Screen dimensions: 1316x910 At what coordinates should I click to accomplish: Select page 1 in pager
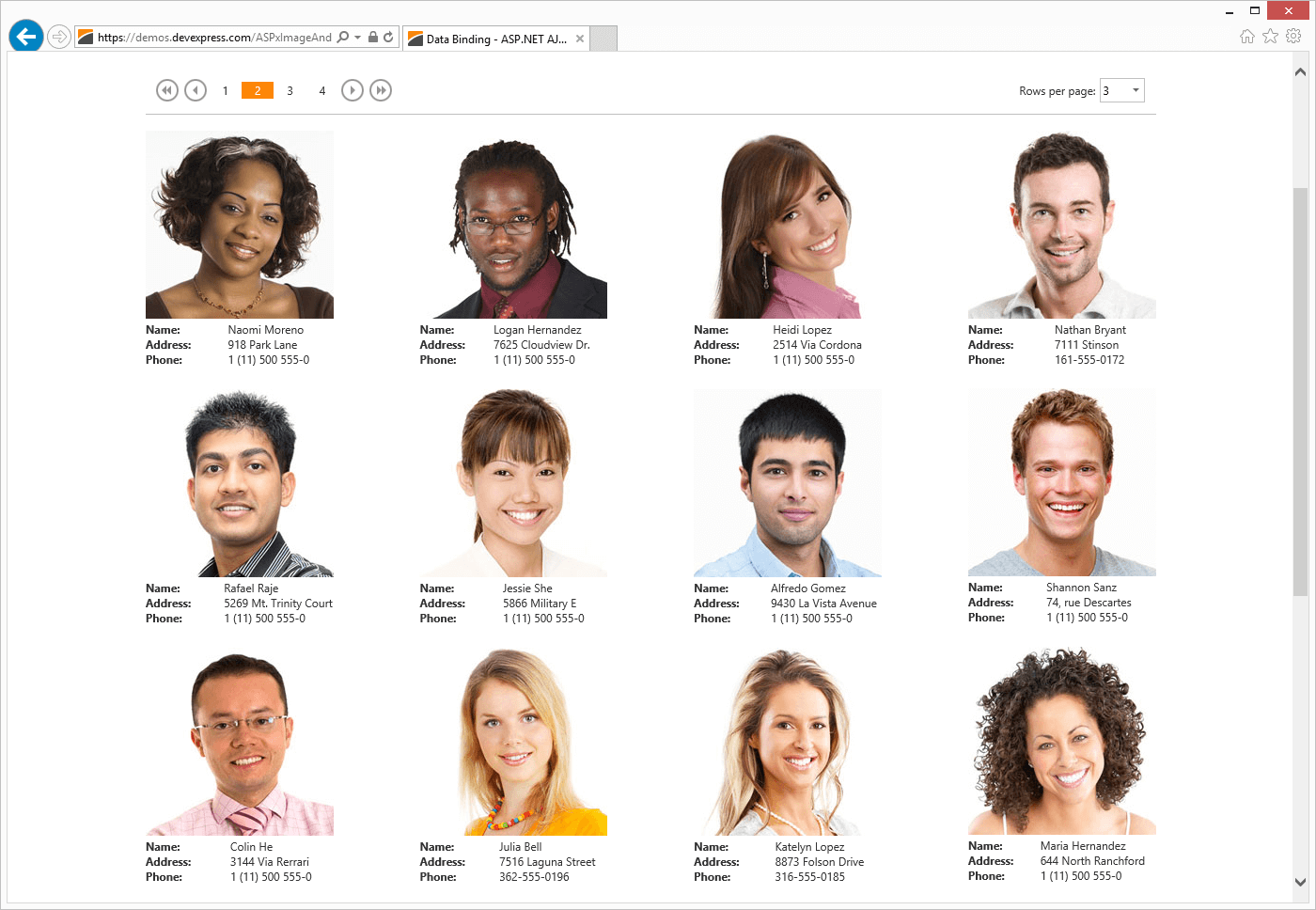[x=226, y=91]
